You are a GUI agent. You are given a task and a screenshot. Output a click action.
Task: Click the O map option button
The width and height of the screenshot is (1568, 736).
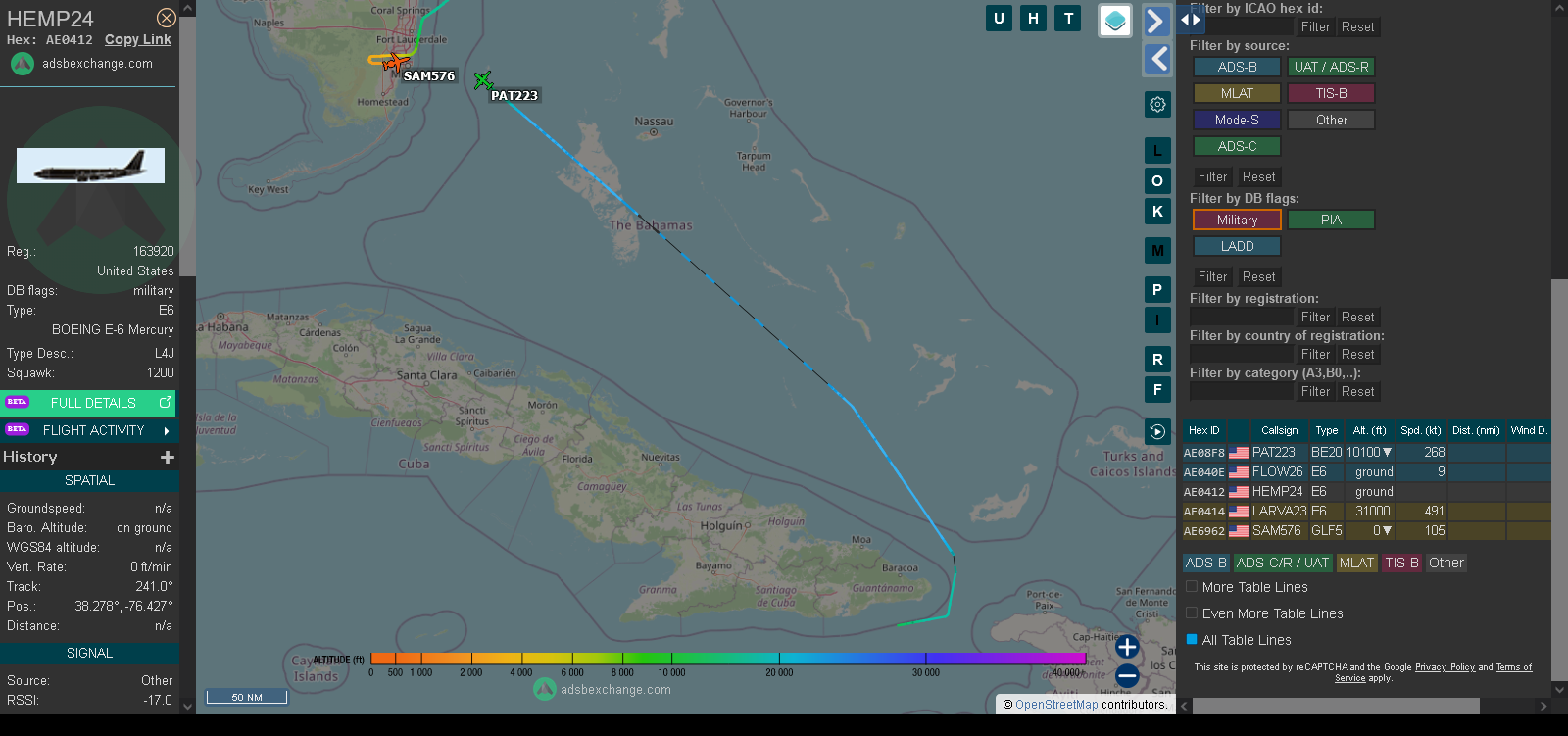pyautogui.click(x=1157, y=181)
